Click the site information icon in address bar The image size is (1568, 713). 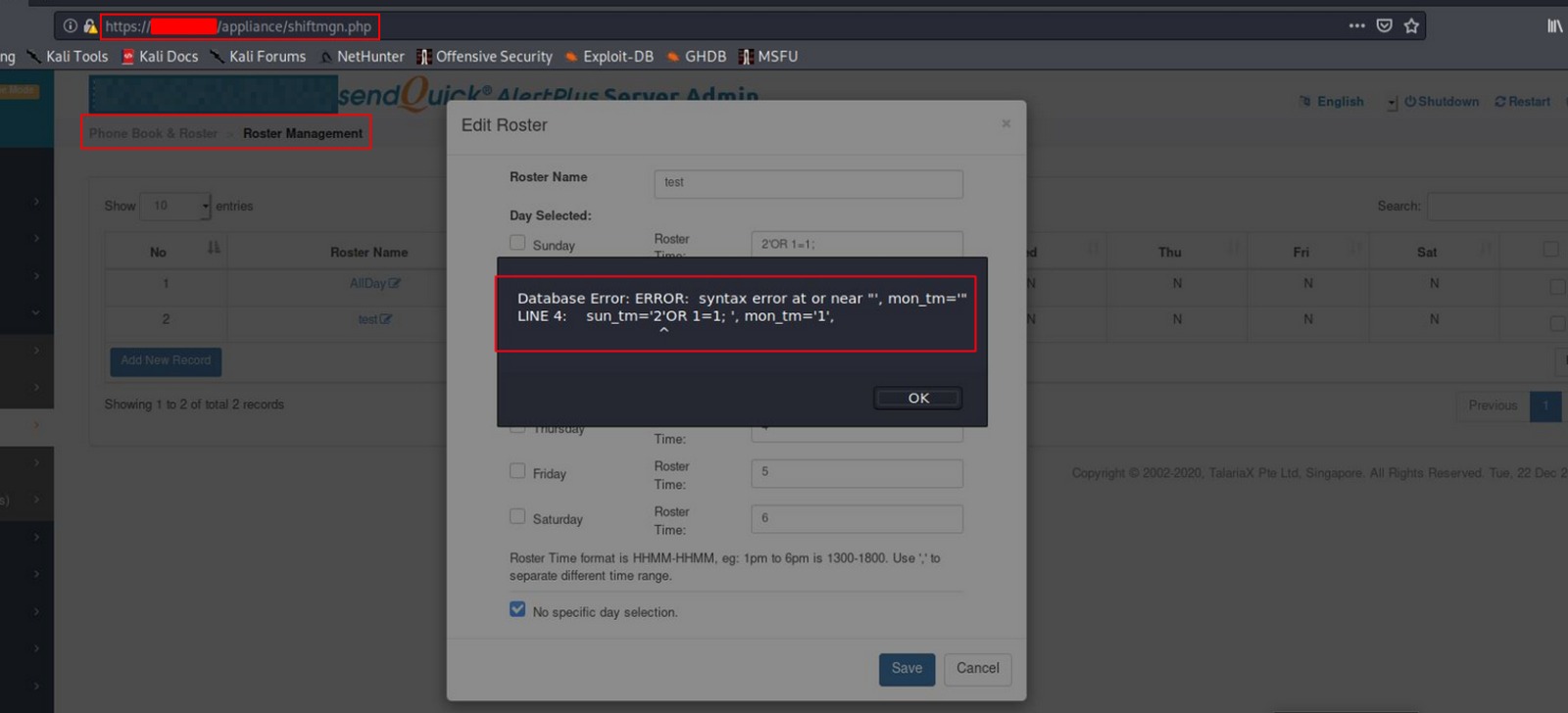click(71, 26)
